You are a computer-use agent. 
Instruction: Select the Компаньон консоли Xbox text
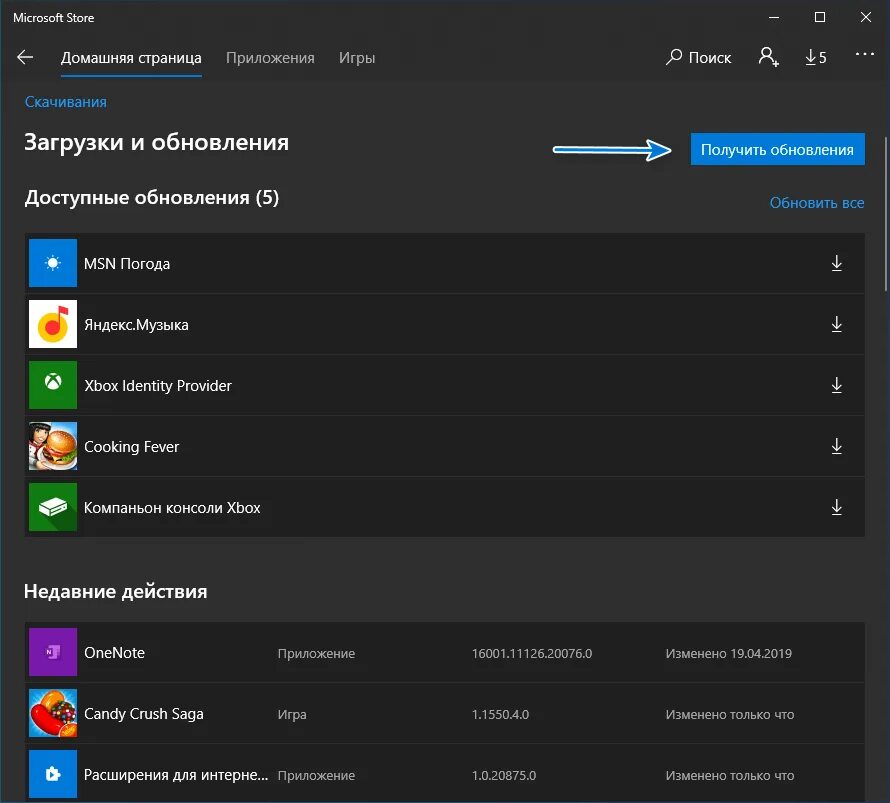point(172,508)
